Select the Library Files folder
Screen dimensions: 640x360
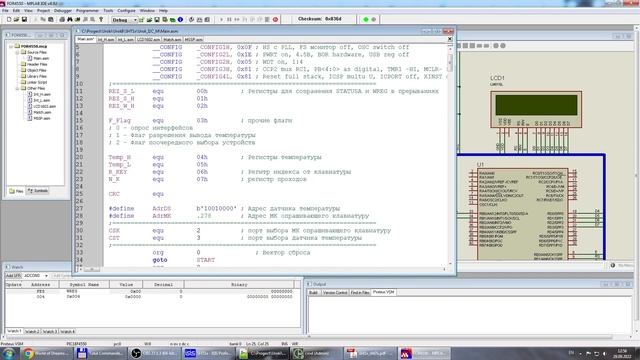(37, 76)
